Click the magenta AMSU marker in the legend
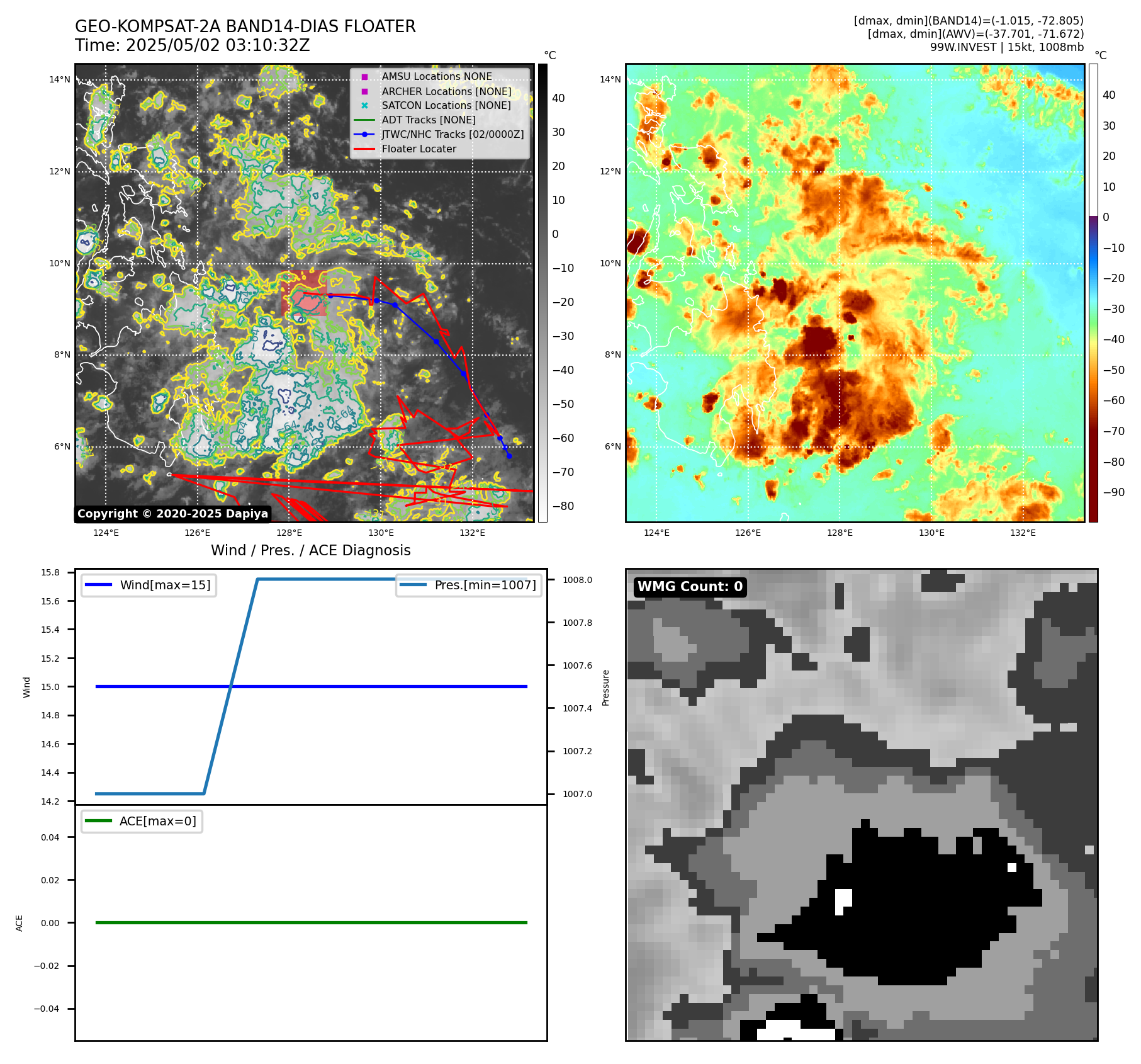 coord(364,77)
